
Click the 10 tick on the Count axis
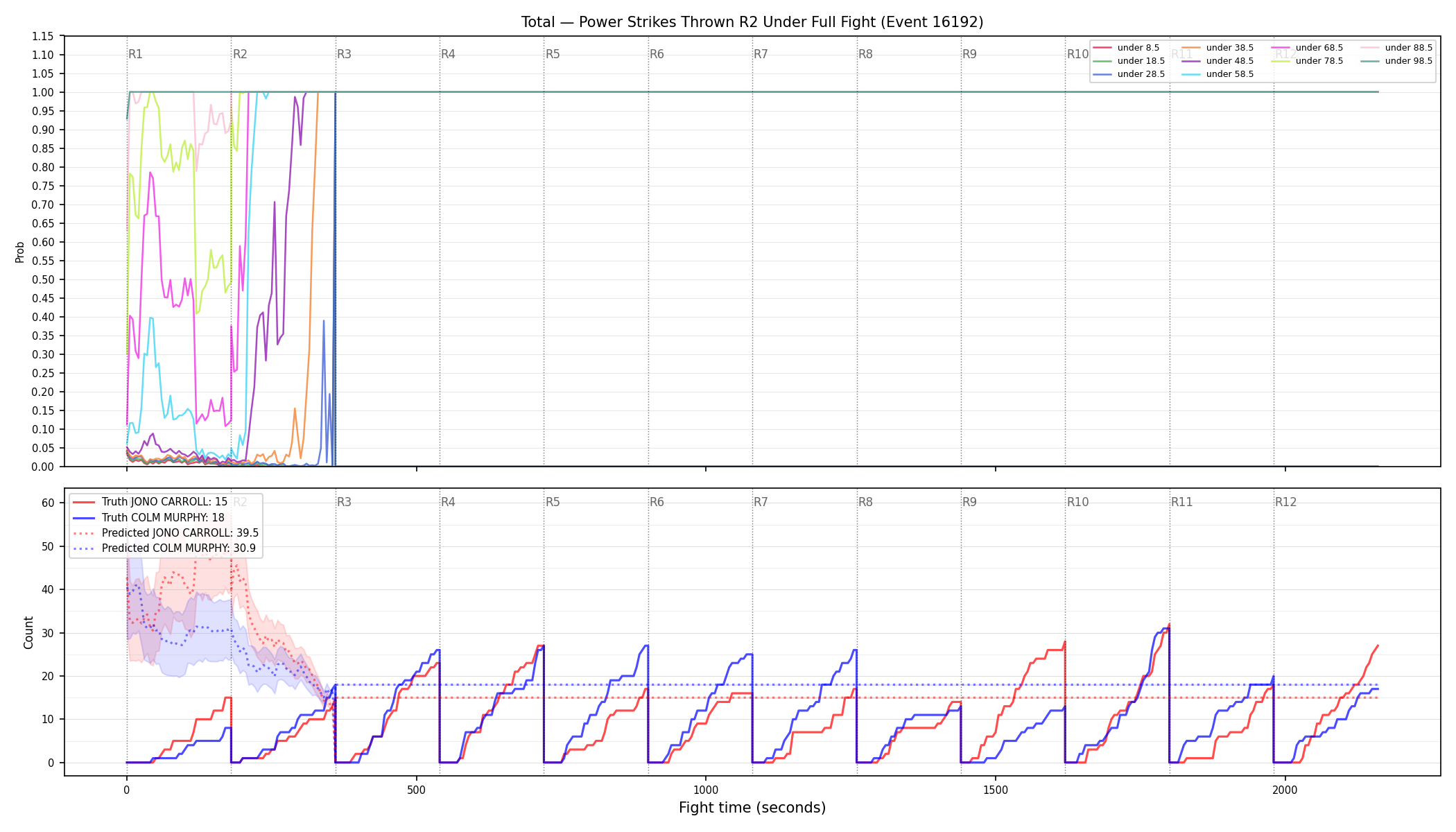48,720
